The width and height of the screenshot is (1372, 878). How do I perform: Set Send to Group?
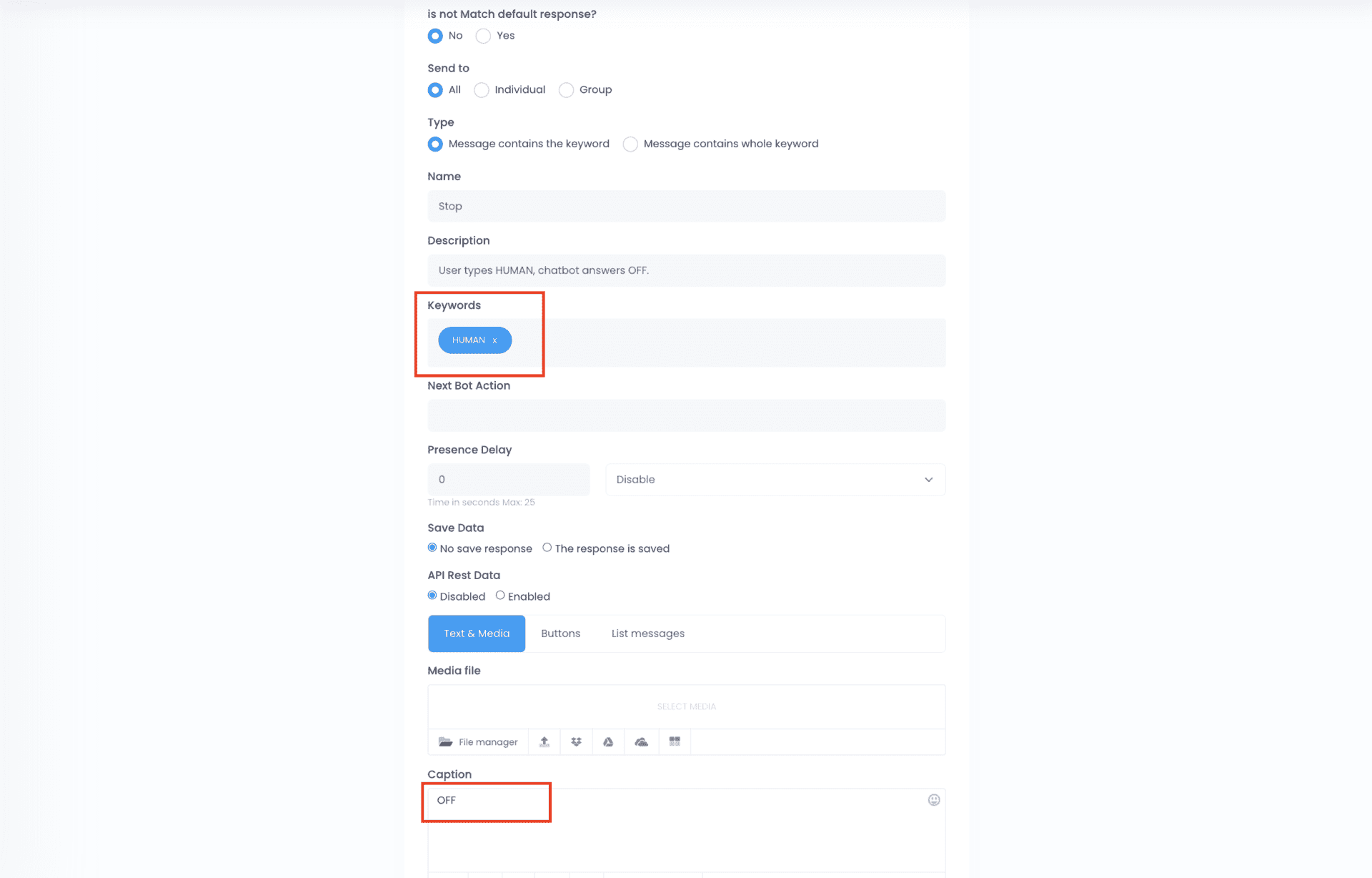point(566,90)
